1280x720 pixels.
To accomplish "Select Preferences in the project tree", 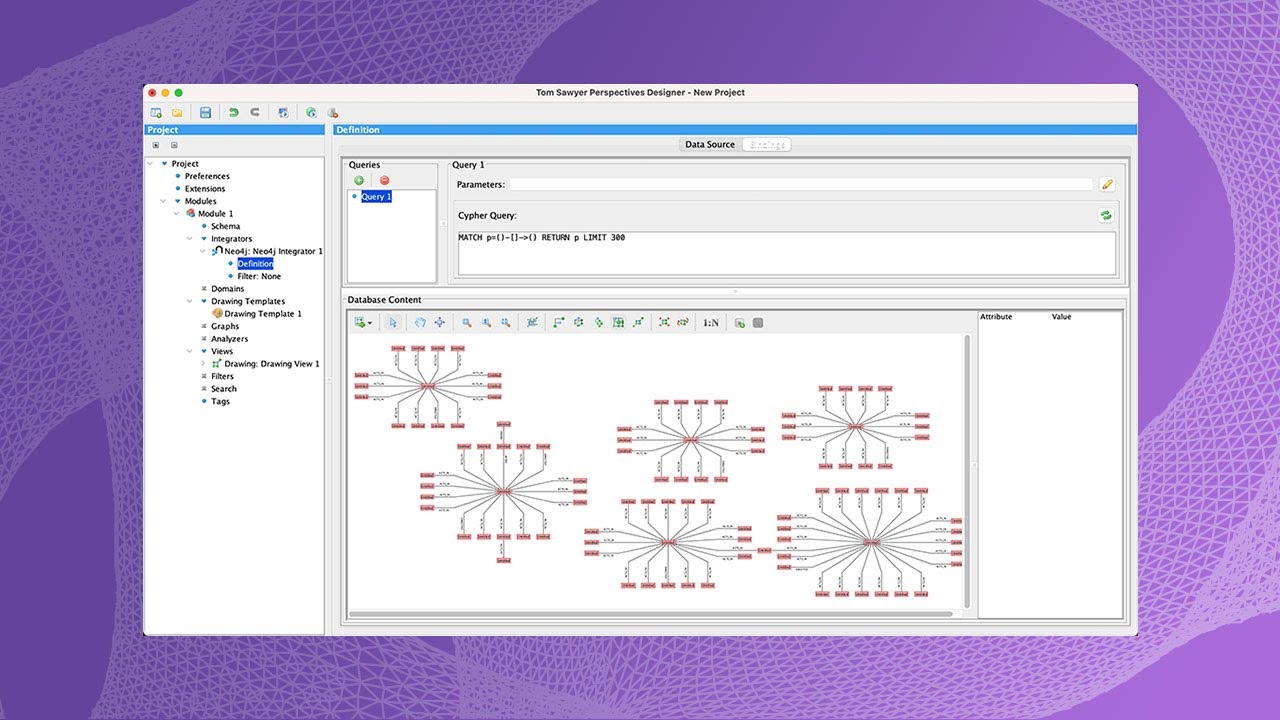I will click(207, 176).
